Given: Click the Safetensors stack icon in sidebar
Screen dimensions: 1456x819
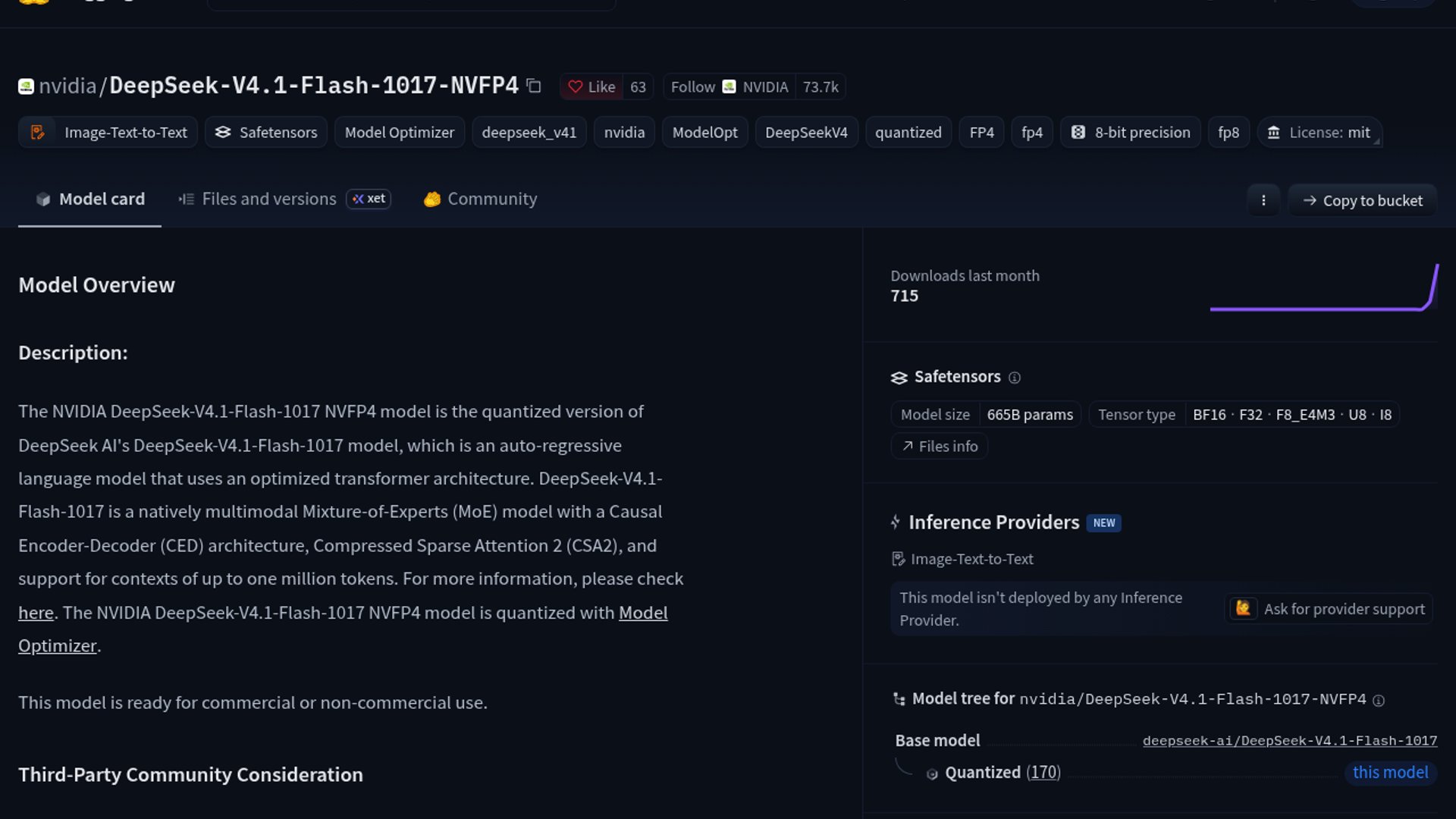Looking at the screenshot, I should 899,378.
